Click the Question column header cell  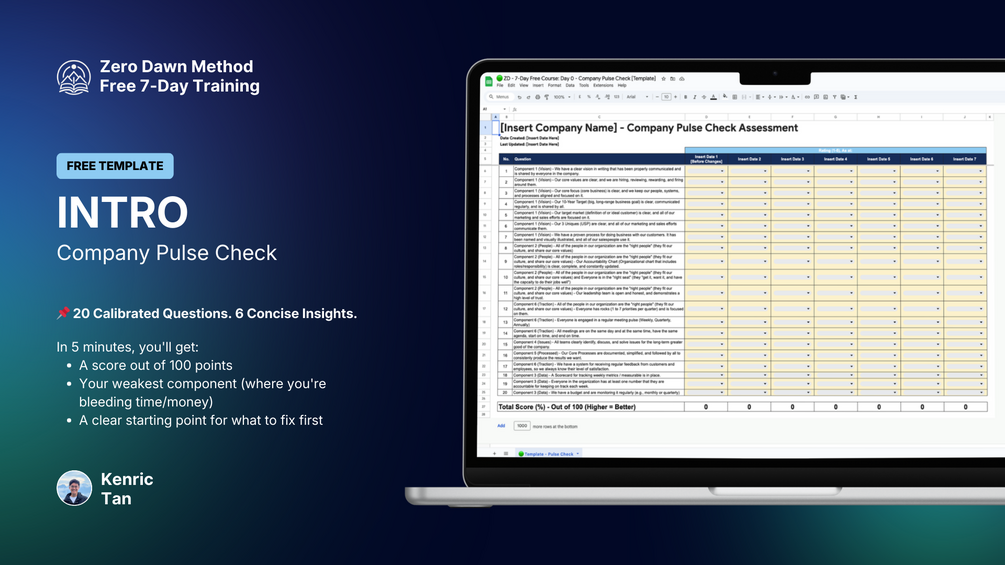pyautogui.click(x=598, y=159)
